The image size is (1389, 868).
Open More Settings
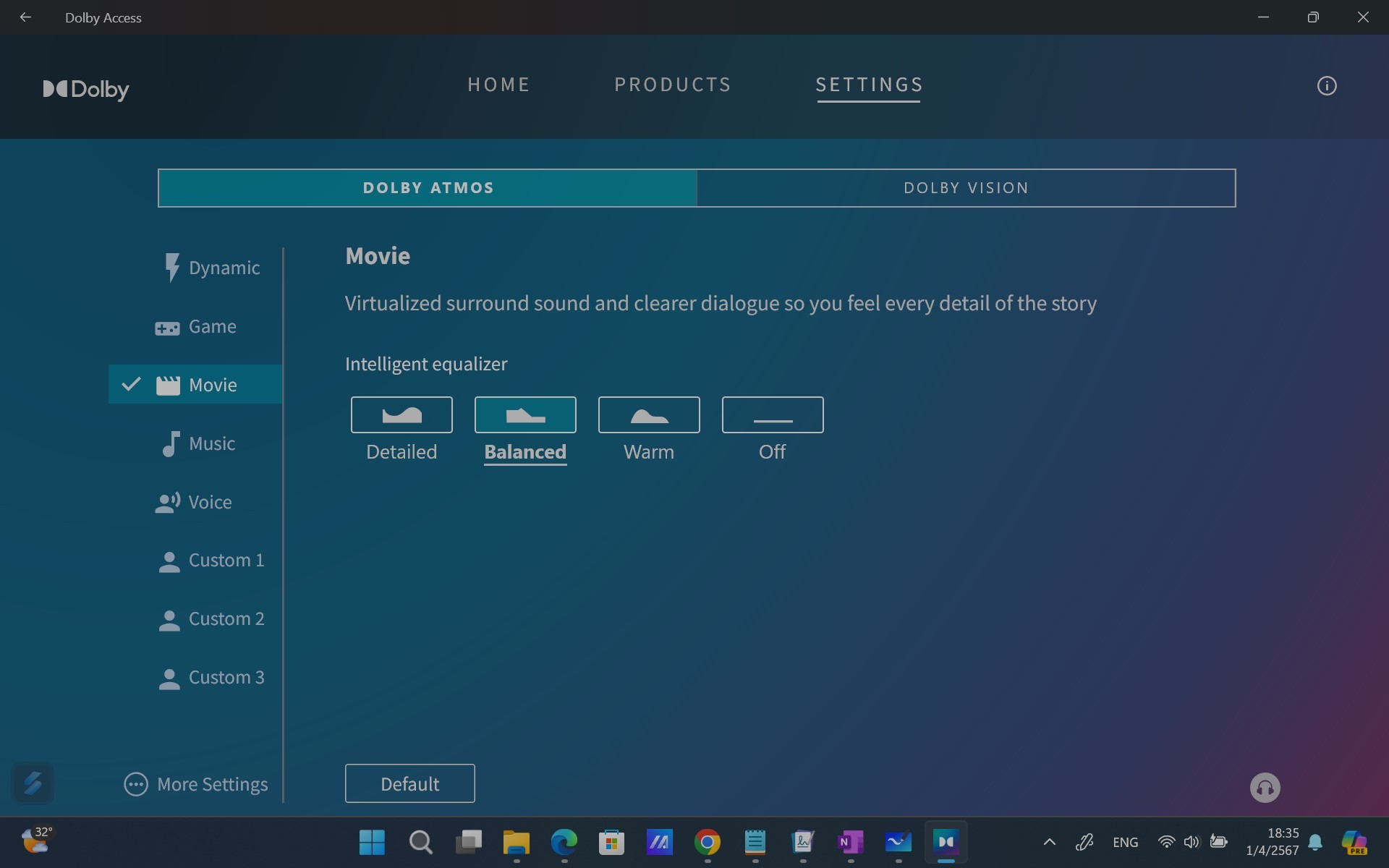pos(196,784)
